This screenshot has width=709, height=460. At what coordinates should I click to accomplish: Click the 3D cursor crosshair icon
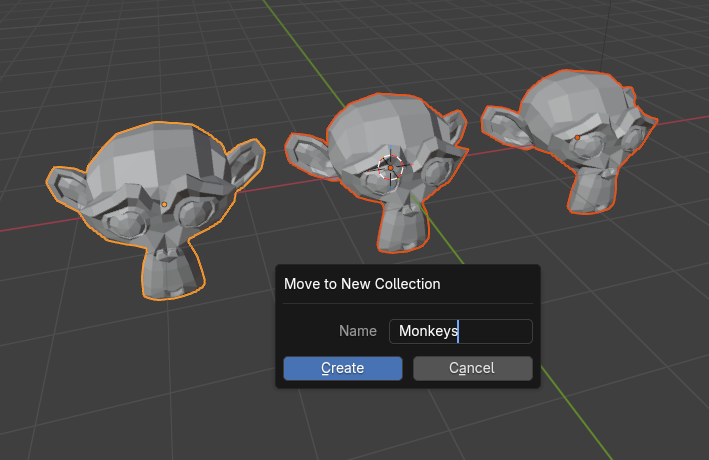click(x=390, y=168)
